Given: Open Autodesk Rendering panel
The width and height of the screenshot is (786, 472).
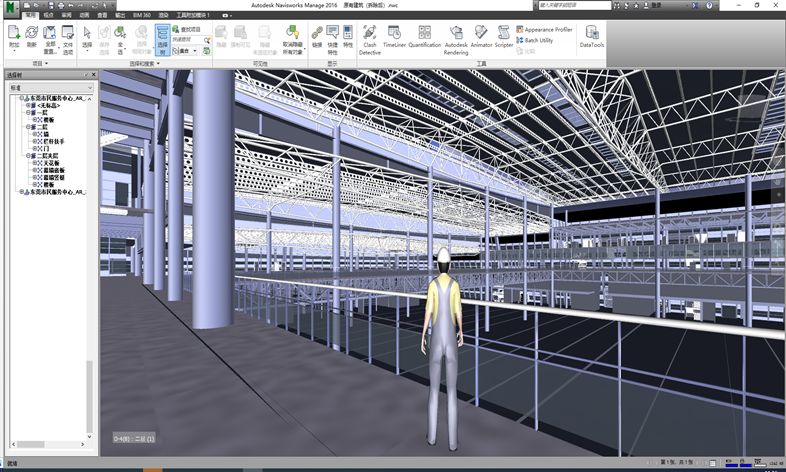Looking at the screenshot, I should pyautogui.click(x=456, y=39).
